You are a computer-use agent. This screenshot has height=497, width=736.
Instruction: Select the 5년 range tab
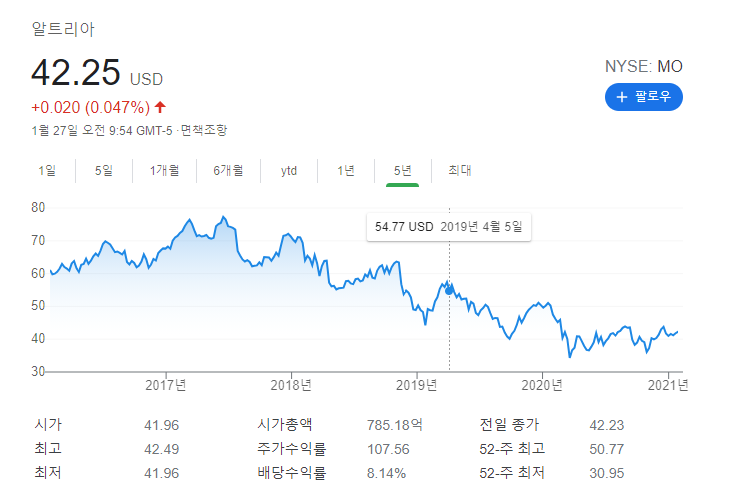coord(402,170)
